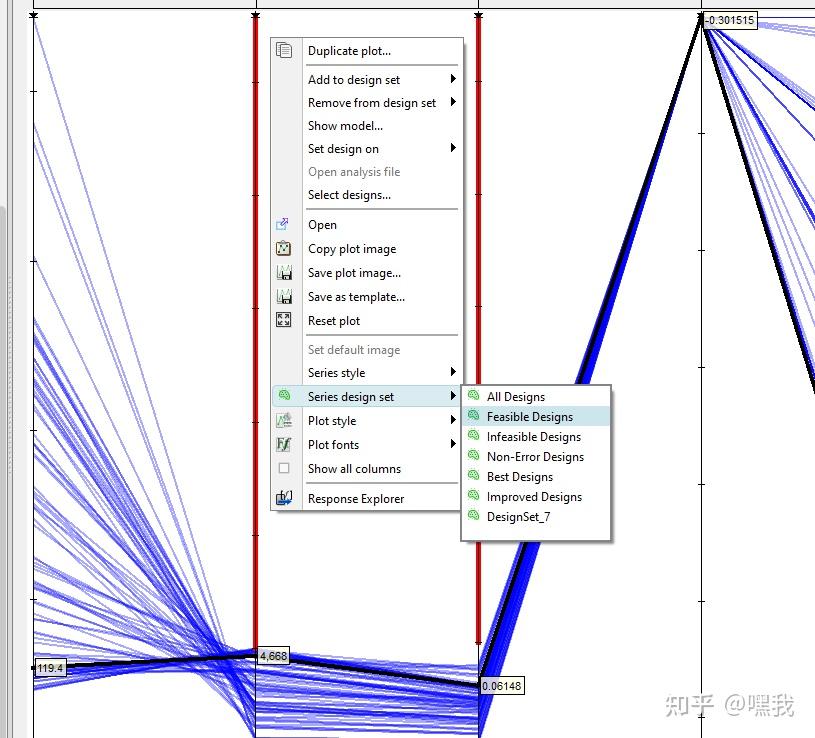Click the Save as template icon

[x=284, y=296]
